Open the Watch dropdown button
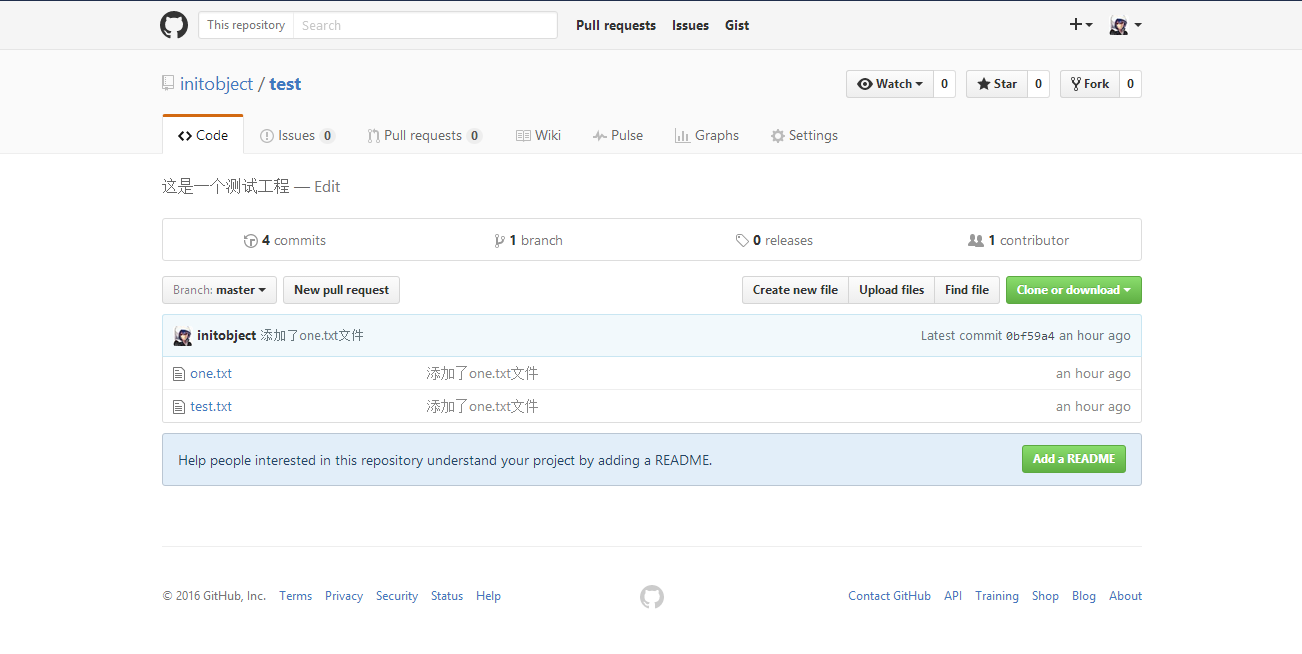This screenshot has height=654, width=1302. [890, 84]
